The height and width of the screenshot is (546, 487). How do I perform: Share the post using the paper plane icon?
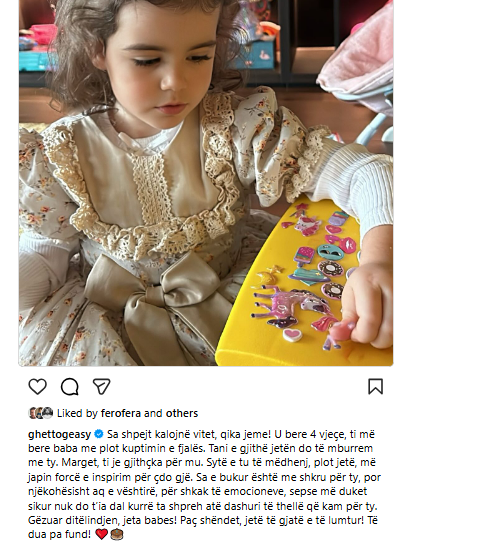click(101, 386)
